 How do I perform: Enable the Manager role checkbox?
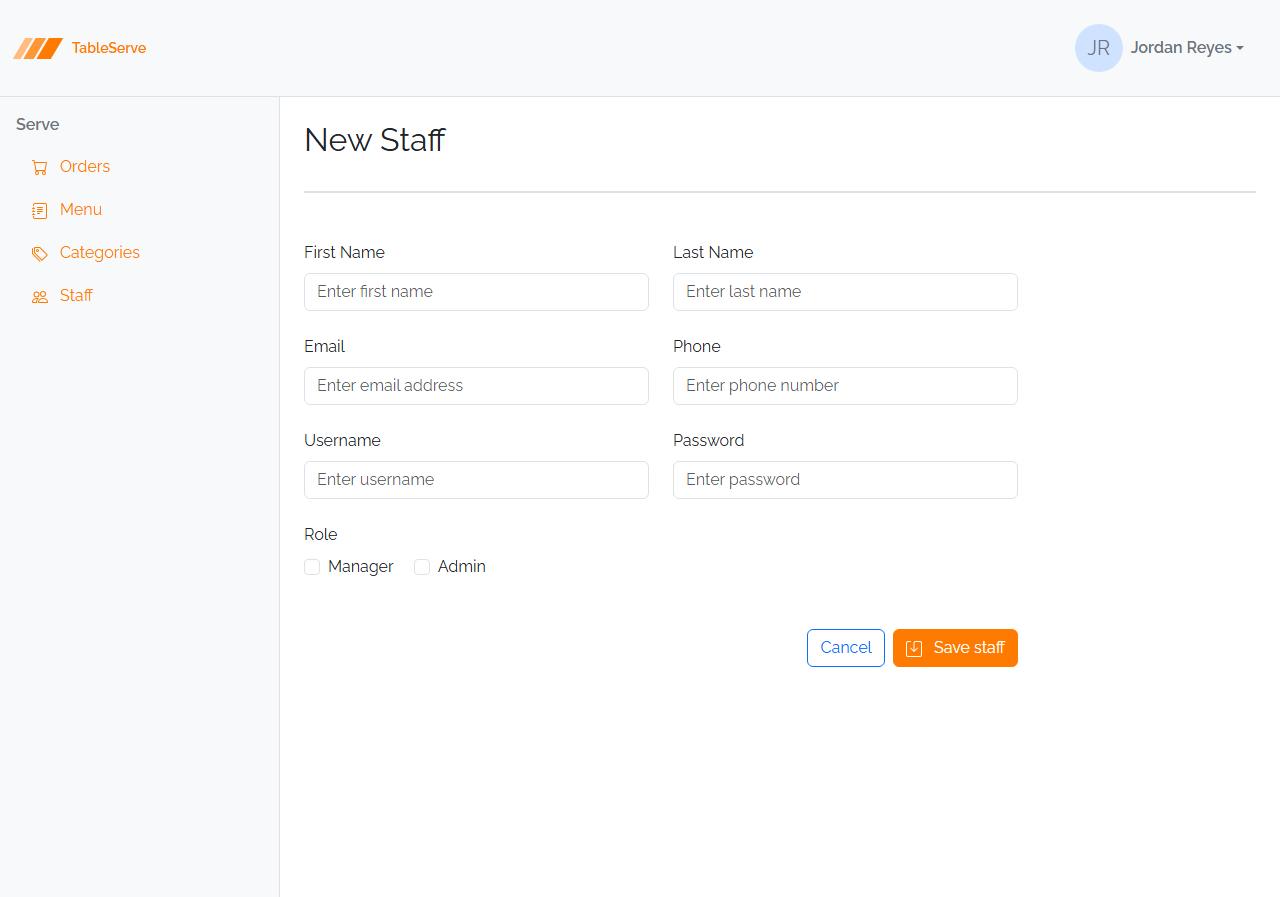pyautogui.click(x=312, y=567)
